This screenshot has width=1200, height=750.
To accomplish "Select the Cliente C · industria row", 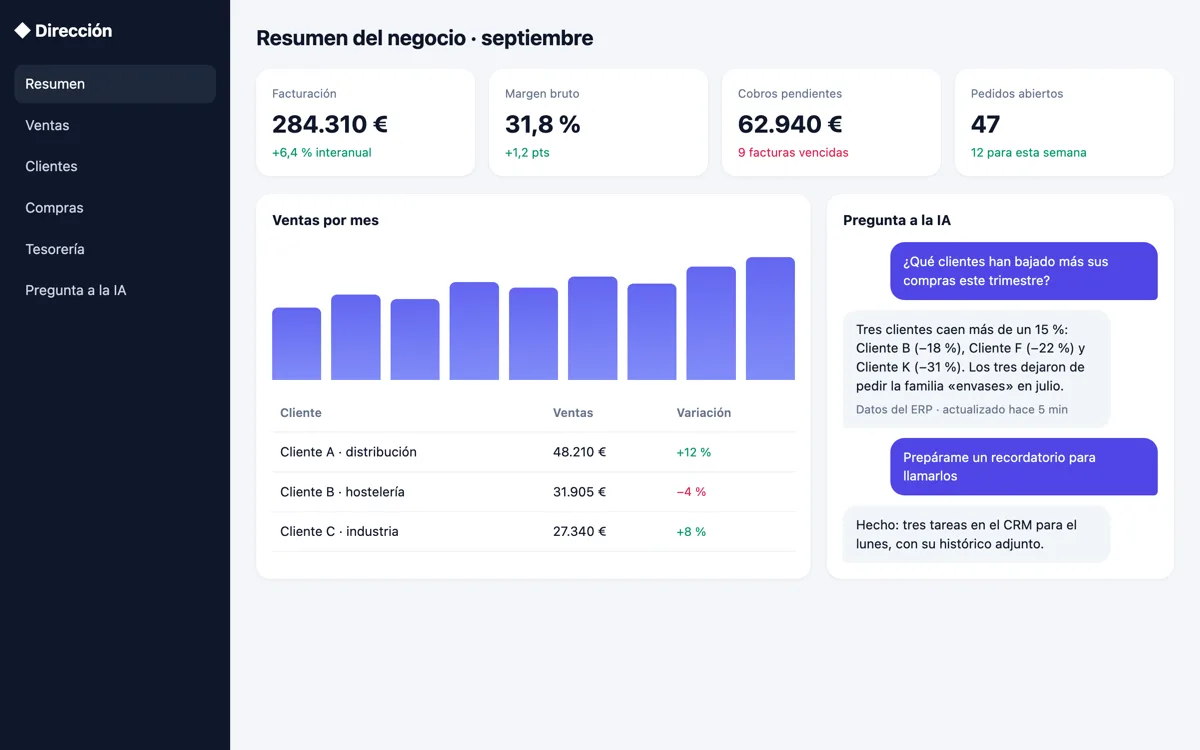I will pyautogui.click(x=534, y=532).
